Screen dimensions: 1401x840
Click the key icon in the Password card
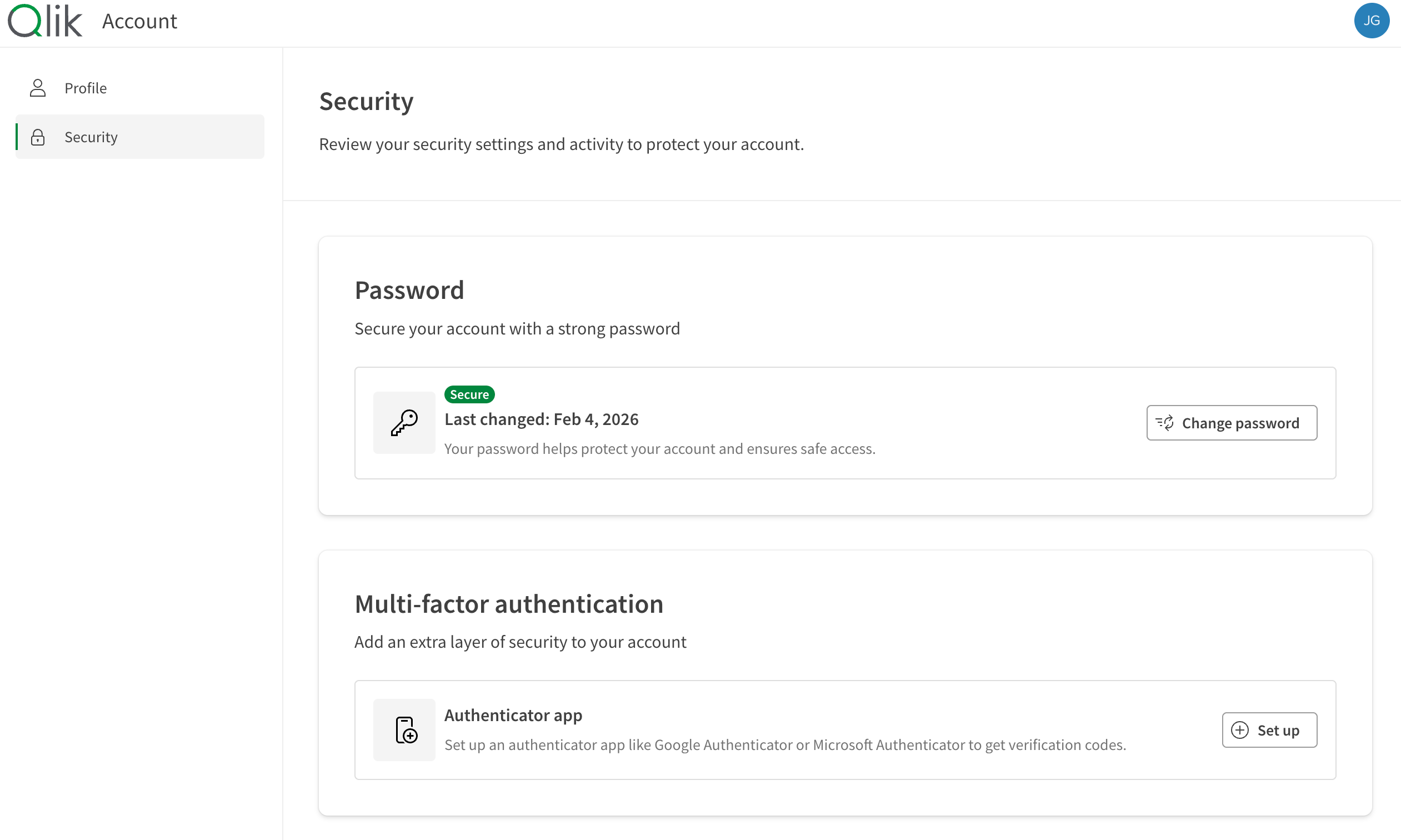pyautogui.click(x=403, y=423)
